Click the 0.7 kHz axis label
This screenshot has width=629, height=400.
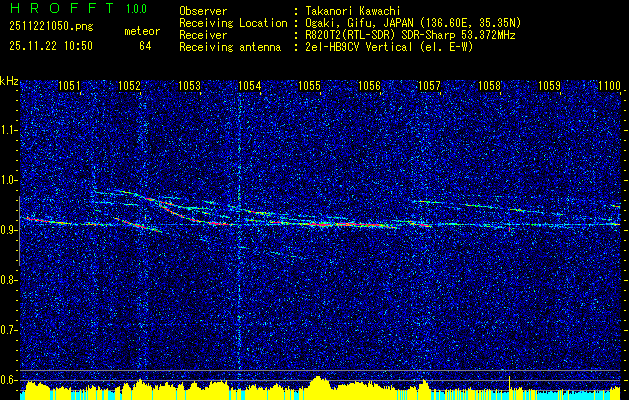pos(8,330)
